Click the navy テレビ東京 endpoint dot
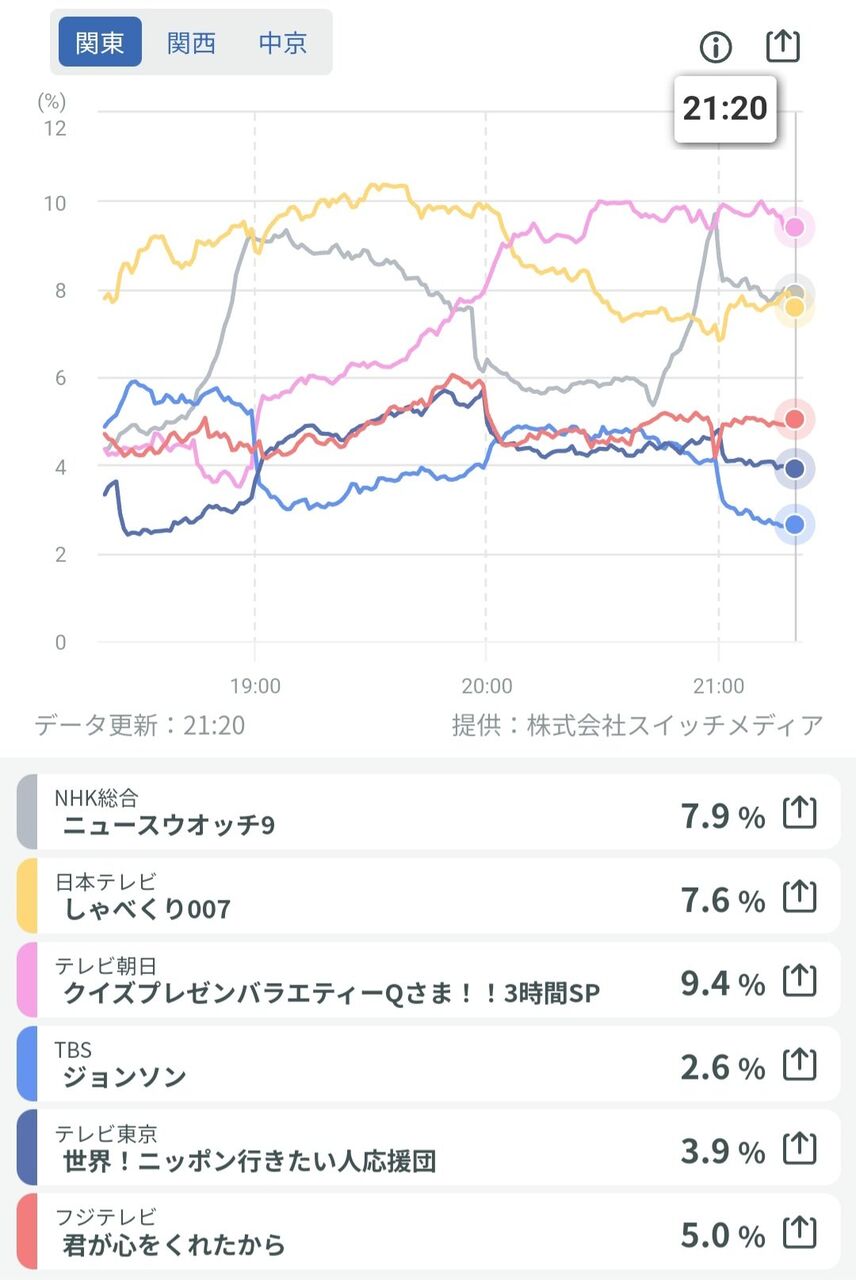Image resolution: width=856 pixels, height=1280 pixels. (x=795, y=468)
